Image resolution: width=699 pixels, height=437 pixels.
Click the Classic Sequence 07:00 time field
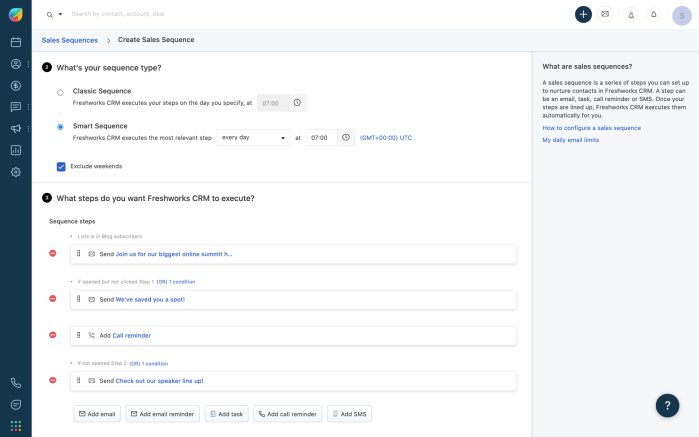click(x=273, y=103)
